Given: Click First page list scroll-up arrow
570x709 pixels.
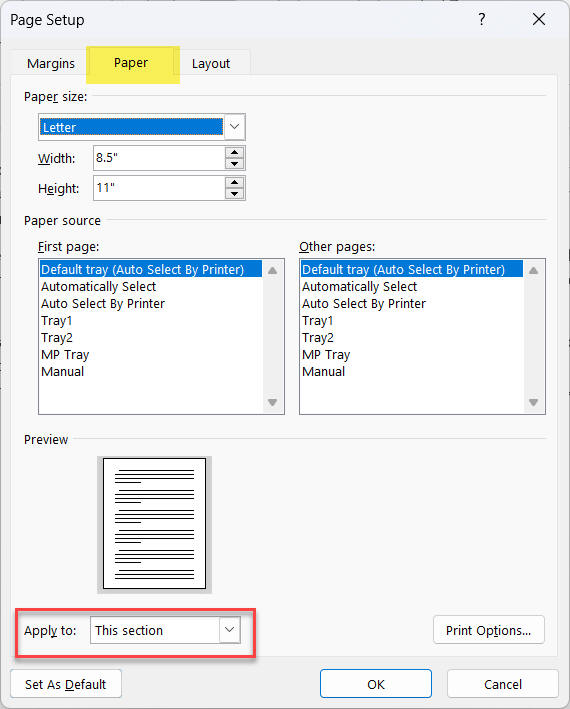Looking at the screenshot, I should point(272,271).
